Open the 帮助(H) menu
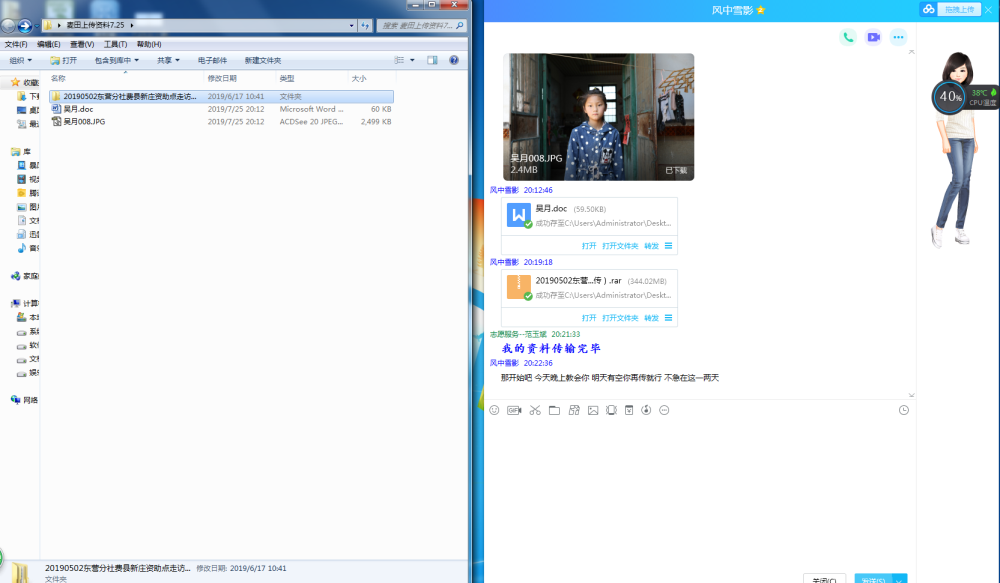Viewport: 1000px width, 583px height. click(149, 44)
